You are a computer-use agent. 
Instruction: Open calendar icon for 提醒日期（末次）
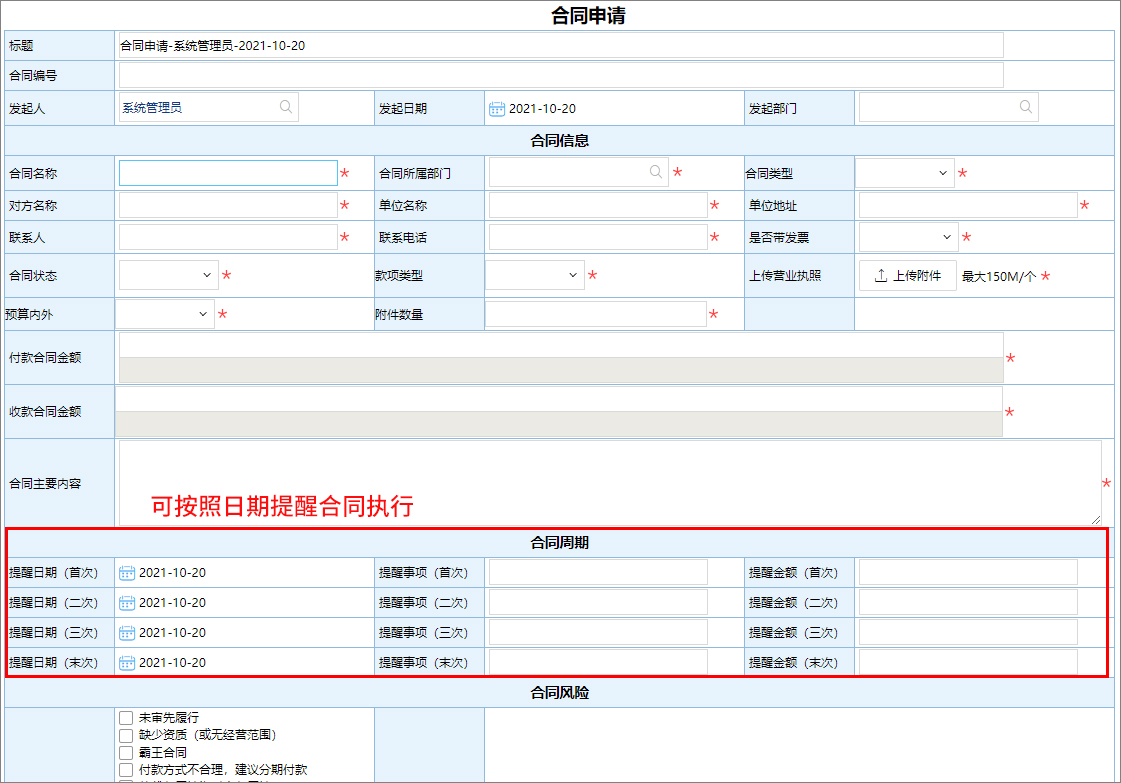click(x=127, y=663)
